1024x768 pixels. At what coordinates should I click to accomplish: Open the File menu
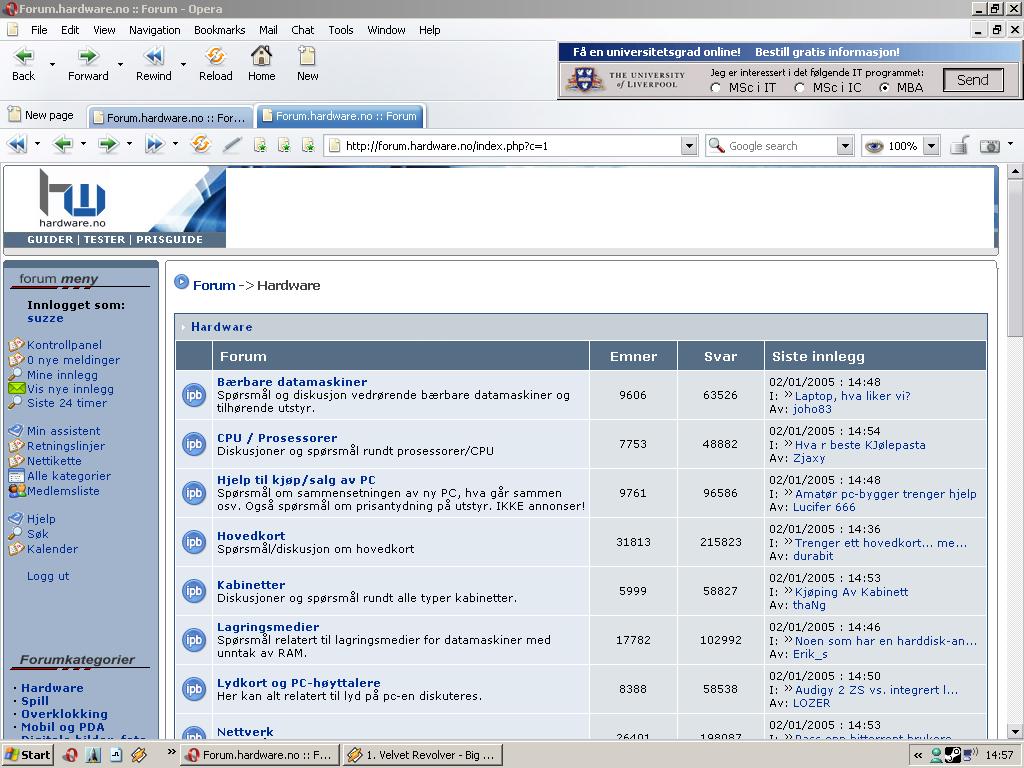coord(39,30)
